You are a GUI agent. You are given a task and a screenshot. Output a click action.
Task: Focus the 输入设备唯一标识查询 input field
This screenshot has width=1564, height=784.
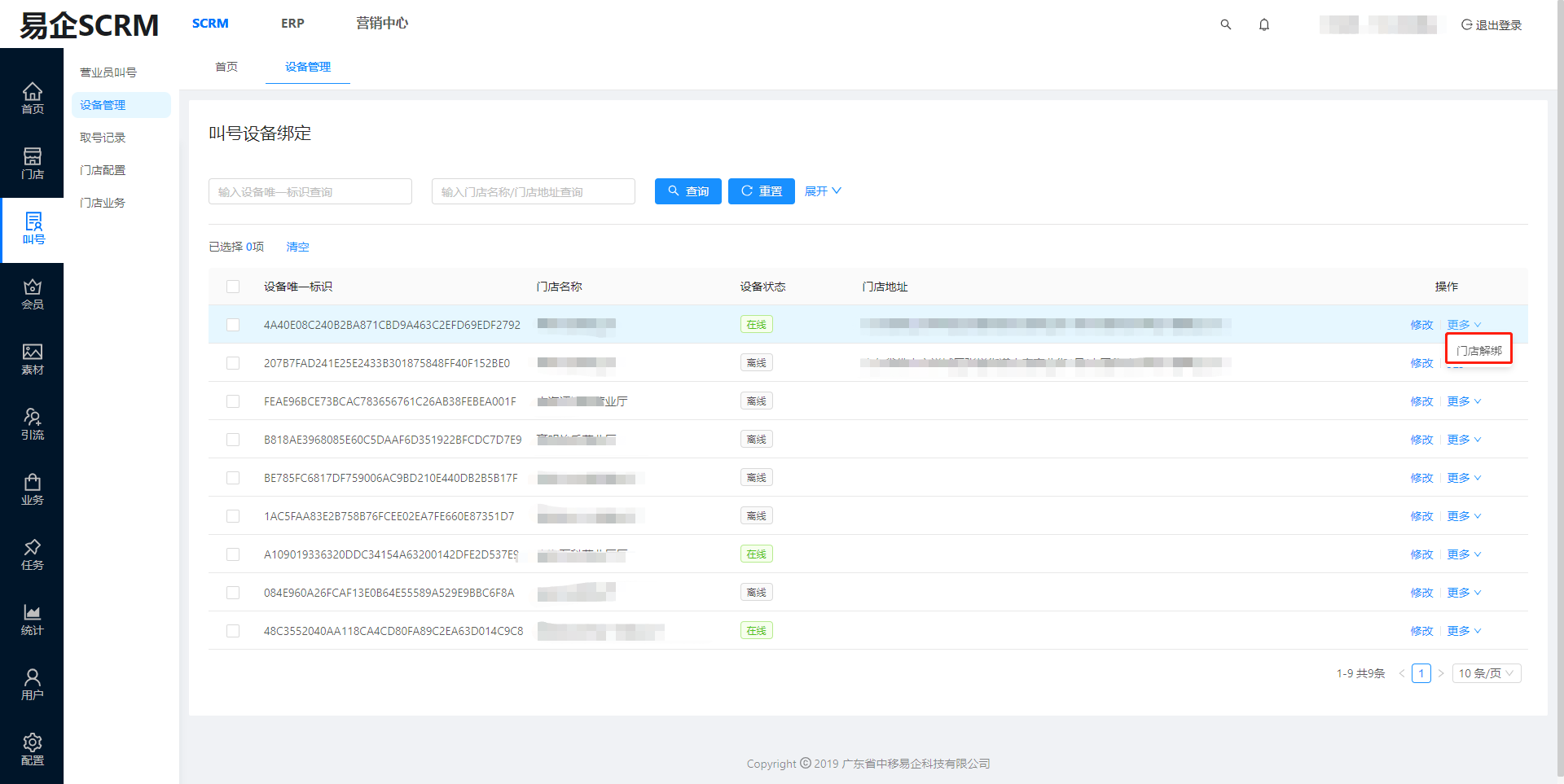[x=310, y=191]
